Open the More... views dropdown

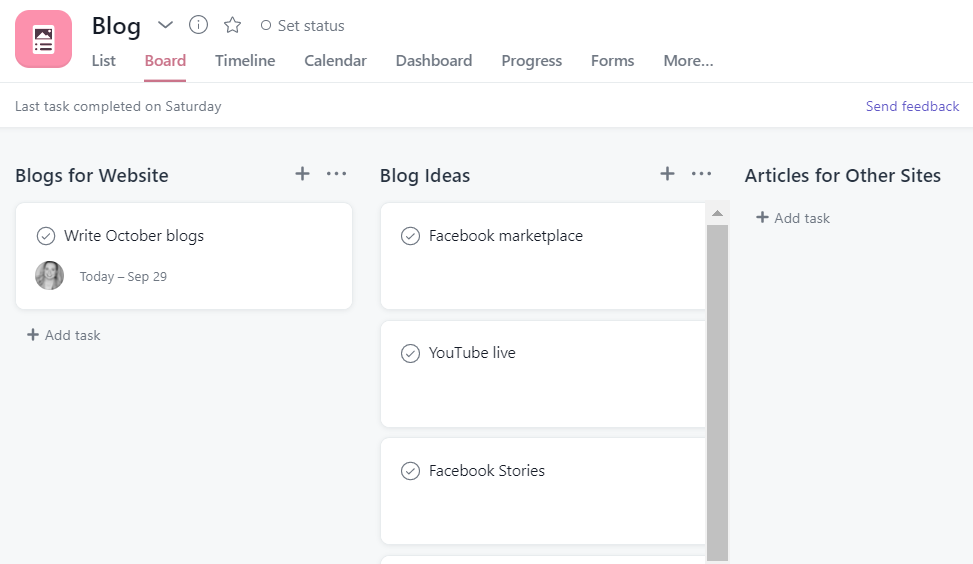tap(688, 61)
